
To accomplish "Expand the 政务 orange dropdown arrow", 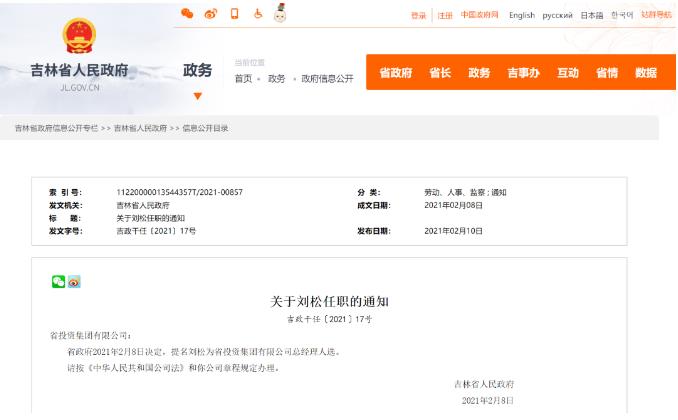I will (x=197, y=96).
